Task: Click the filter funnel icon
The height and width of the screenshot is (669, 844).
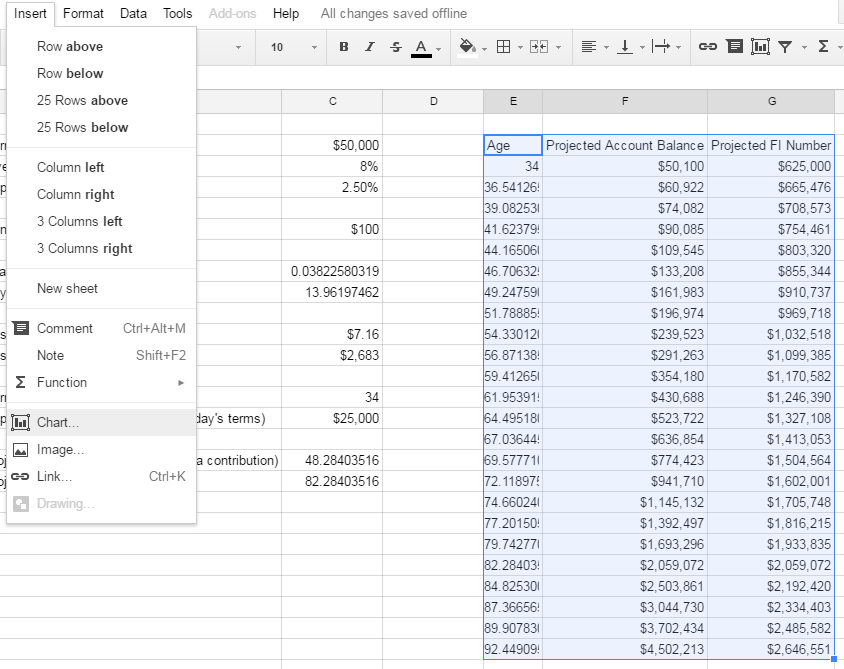Action: point(785,47)
